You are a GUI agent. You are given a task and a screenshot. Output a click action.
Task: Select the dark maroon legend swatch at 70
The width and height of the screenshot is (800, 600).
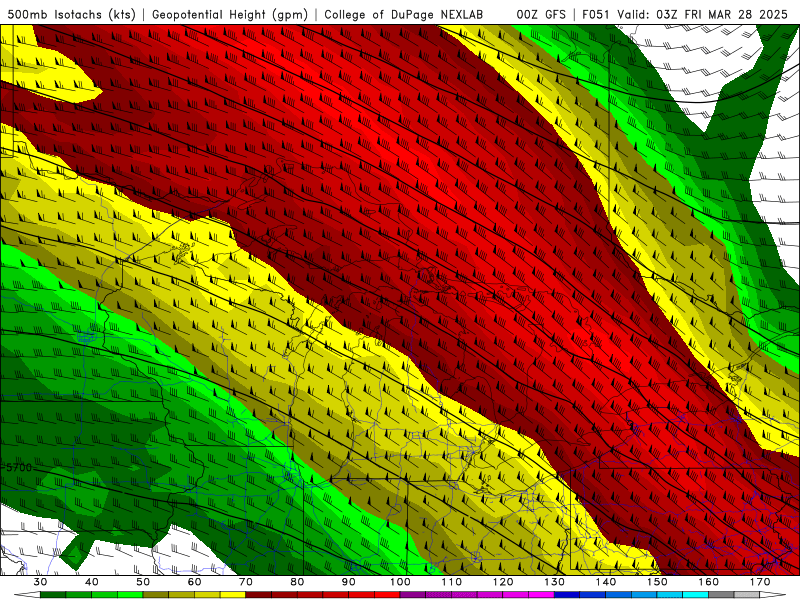tap(259, 595)
